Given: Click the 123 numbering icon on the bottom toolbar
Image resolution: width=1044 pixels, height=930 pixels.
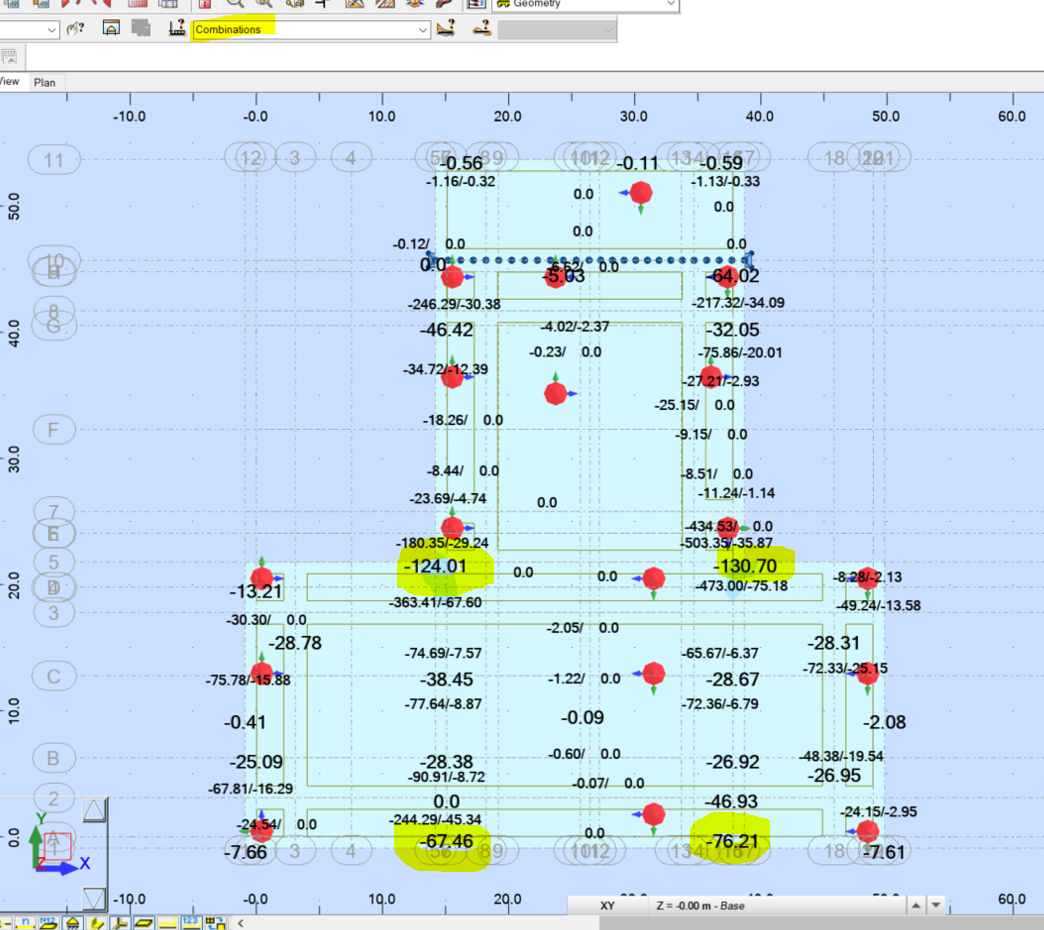Looking at the screenshot, I should coord(192,922).
